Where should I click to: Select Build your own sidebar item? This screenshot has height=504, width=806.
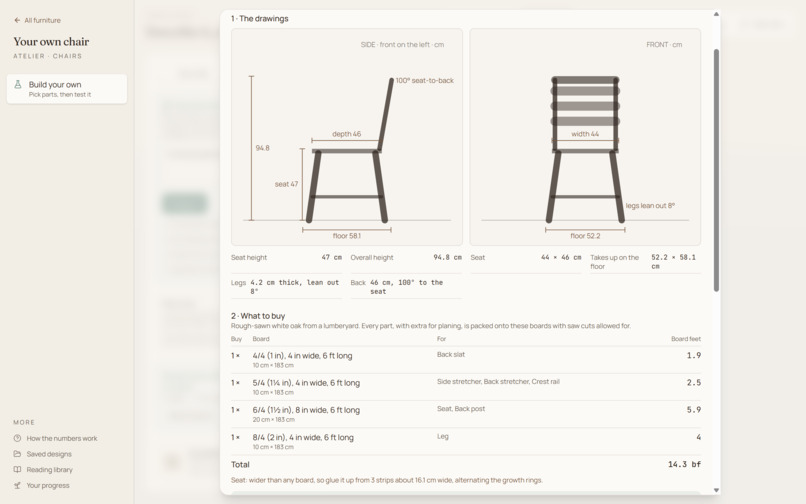point(67,89)
